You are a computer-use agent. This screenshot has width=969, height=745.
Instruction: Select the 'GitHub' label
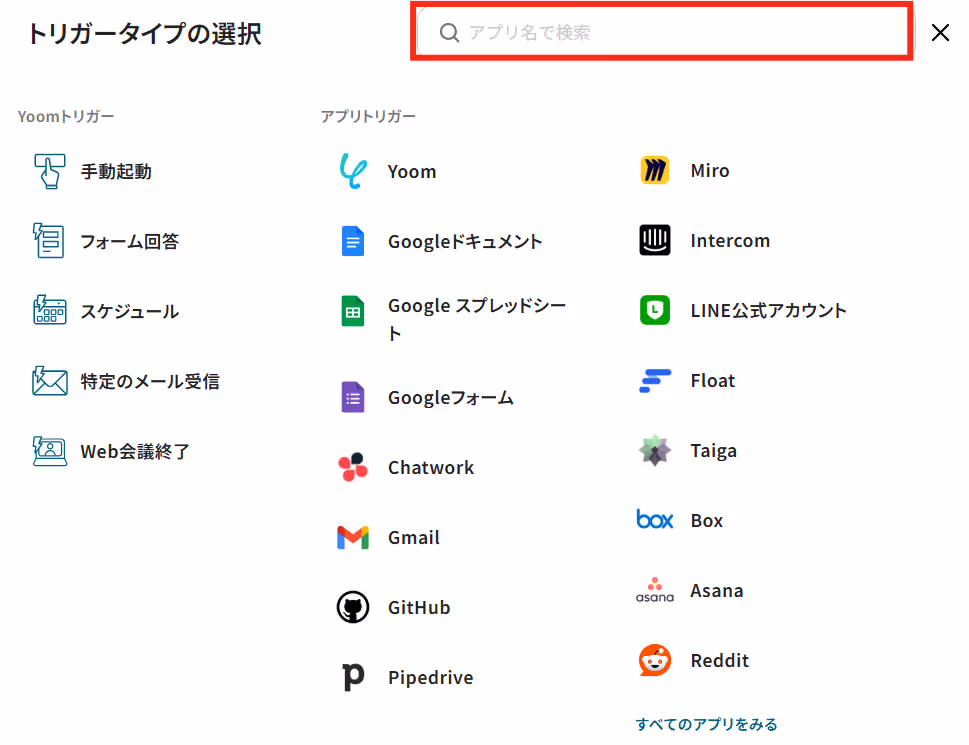419,607
